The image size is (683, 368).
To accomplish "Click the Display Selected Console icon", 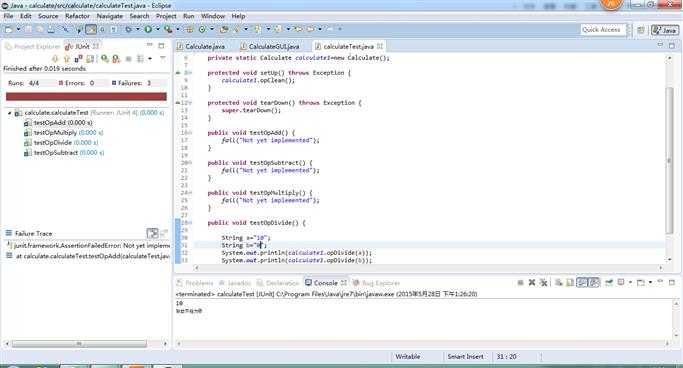I will [x=621, y=282].
